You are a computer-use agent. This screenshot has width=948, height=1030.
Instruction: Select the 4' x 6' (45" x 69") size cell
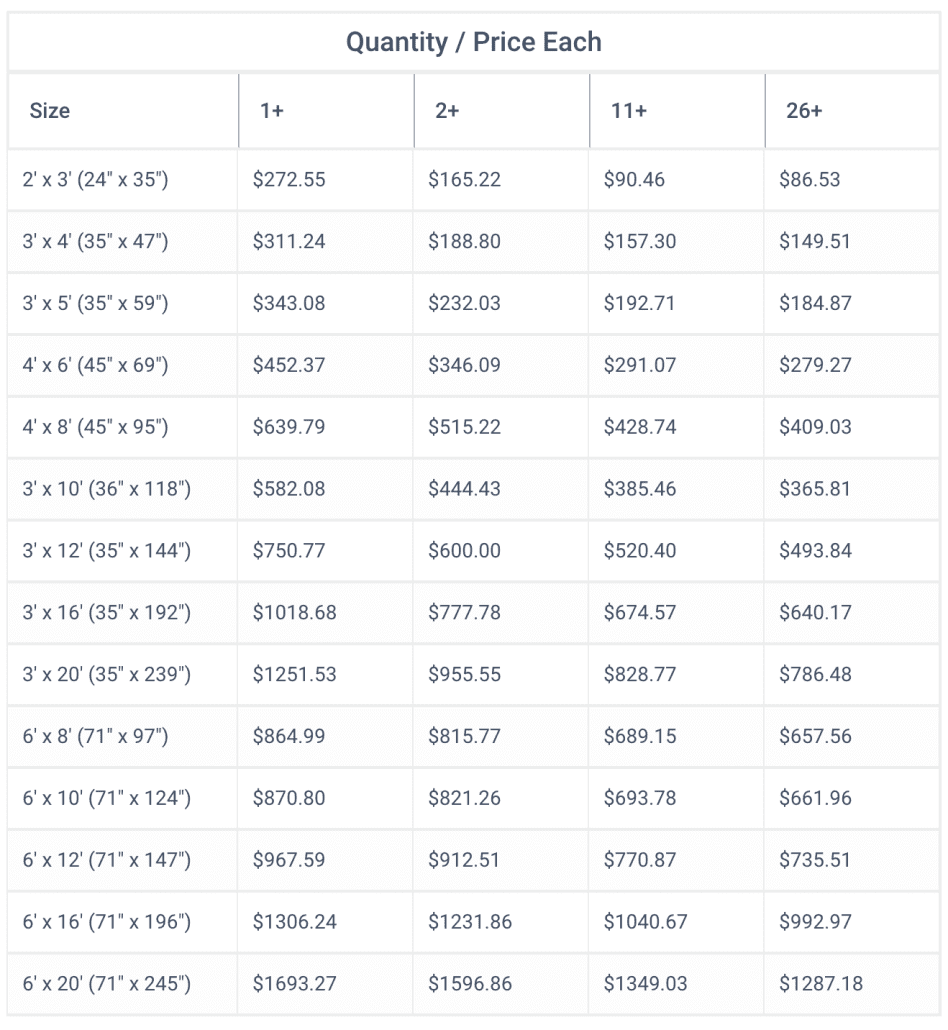(122, 365)
